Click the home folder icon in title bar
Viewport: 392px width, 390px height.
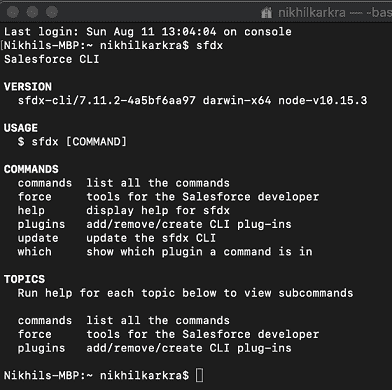(267, 13)
